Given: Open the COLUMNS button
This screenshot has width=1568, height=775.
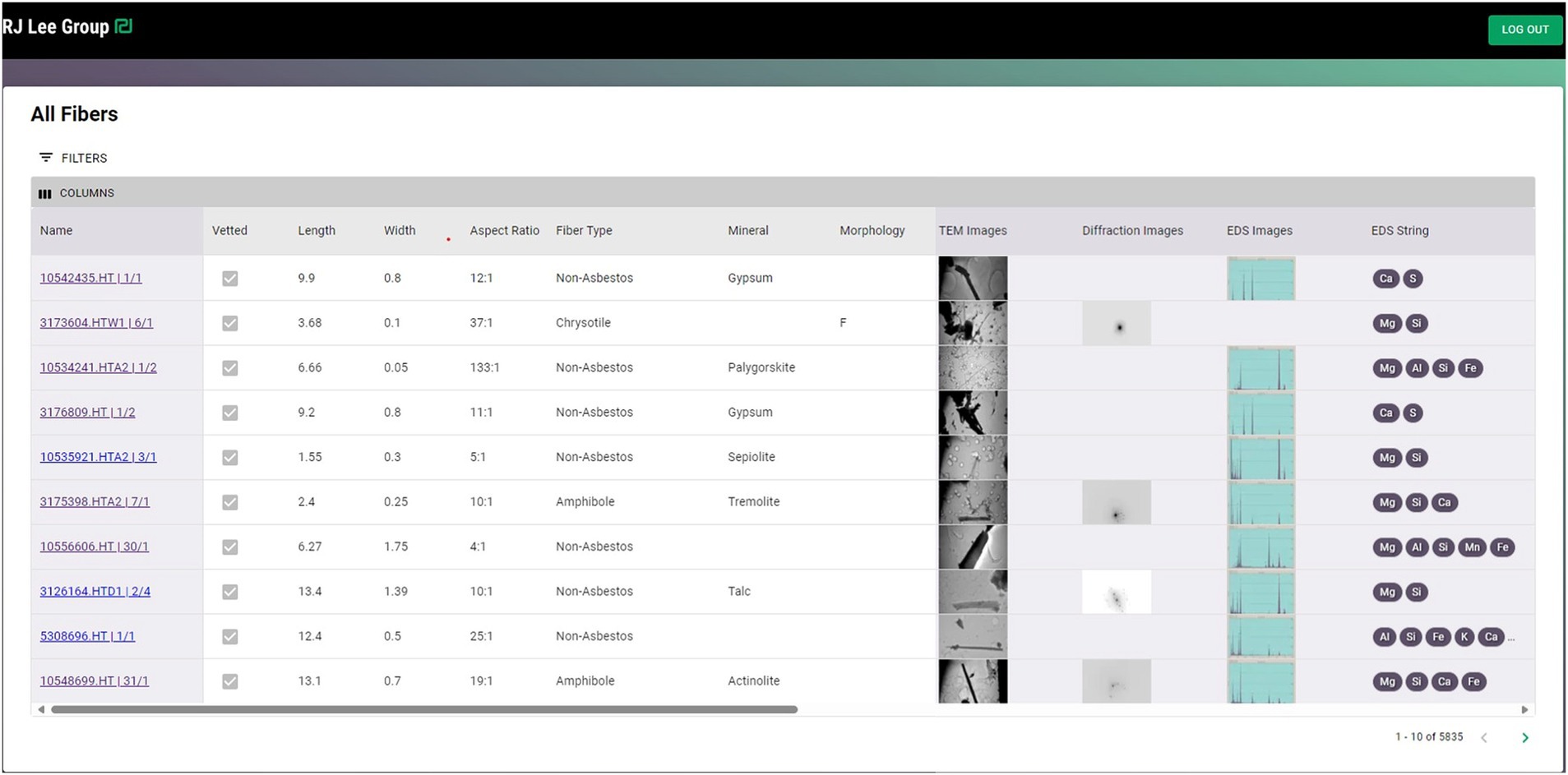Looking at the screenshot, I should pyautogui.click(x=76, y=193).
